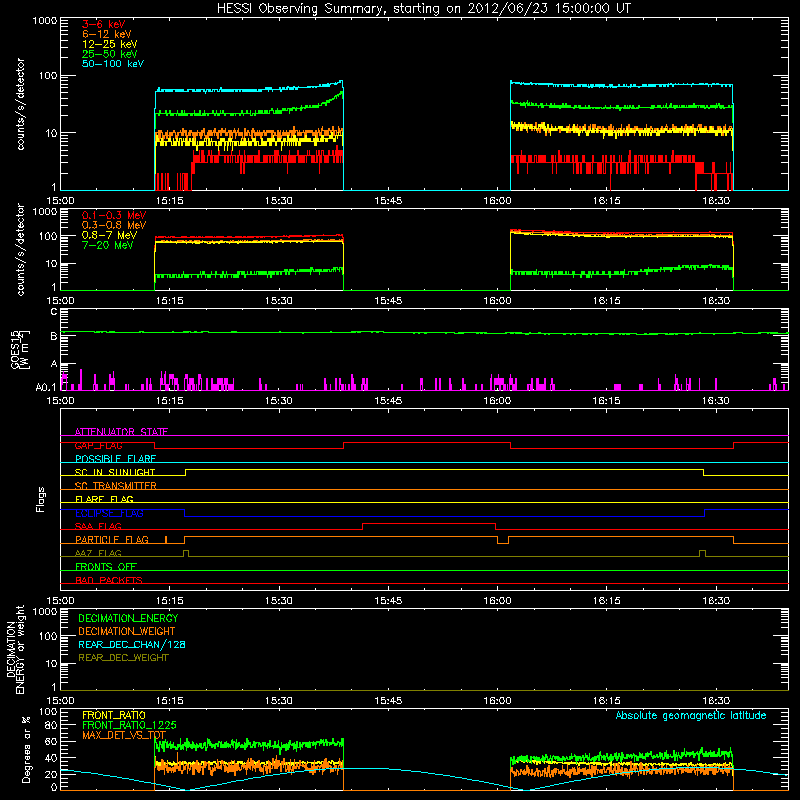Pick the SC_TRANSMITTER flag label
Screen dimensions: 800x800
pos(115,486)
